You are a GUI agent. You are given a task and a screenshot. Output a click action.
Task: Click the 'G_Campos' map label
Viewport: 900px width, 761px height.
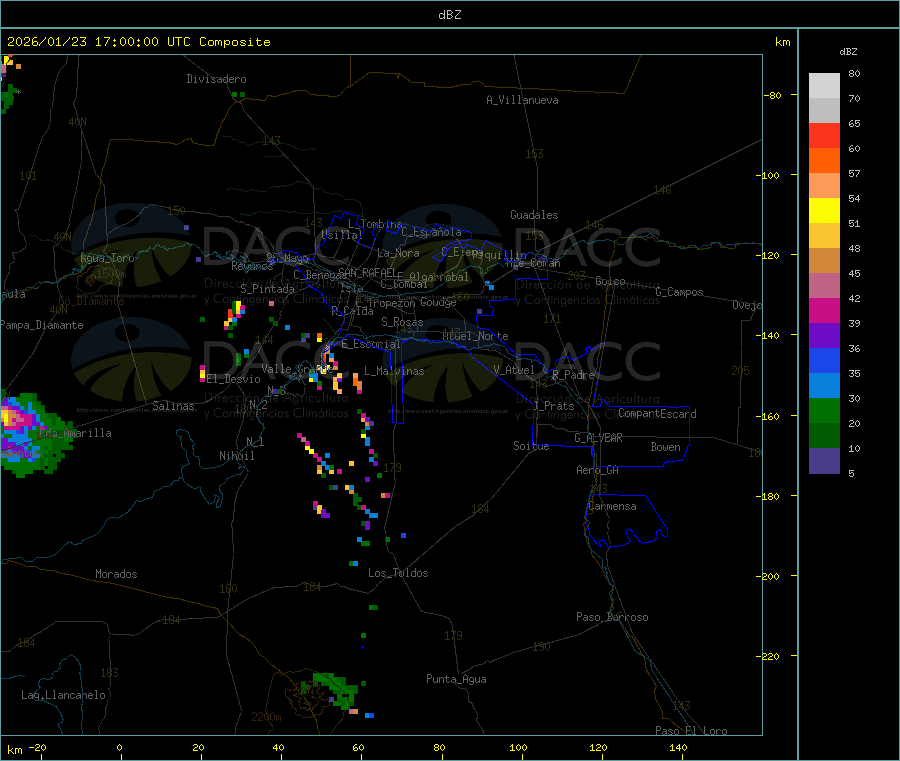pyautogui.click(x=680, y=292)
